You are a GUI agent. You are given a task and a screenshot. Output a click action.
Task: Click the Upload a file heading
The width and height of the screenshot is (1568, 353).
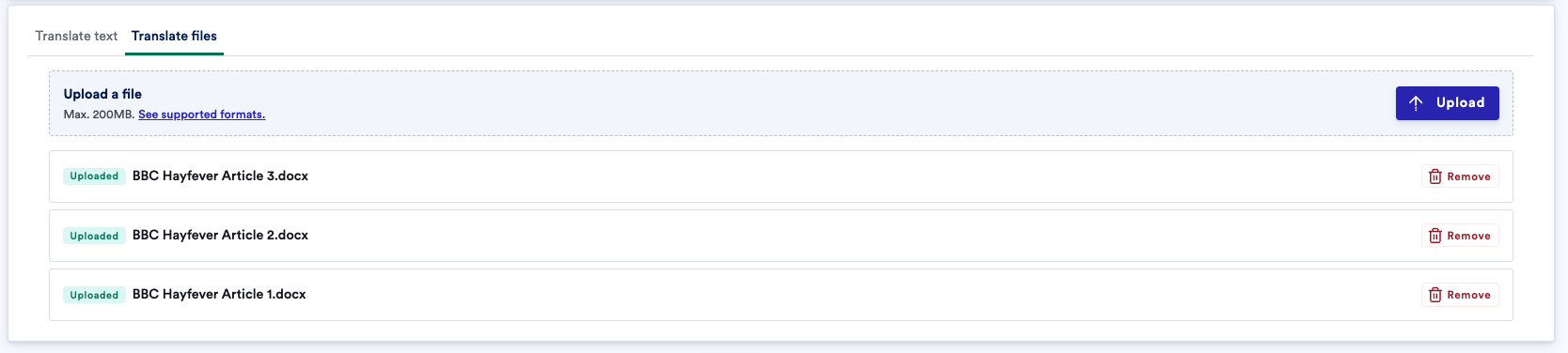tap(102, 94)
